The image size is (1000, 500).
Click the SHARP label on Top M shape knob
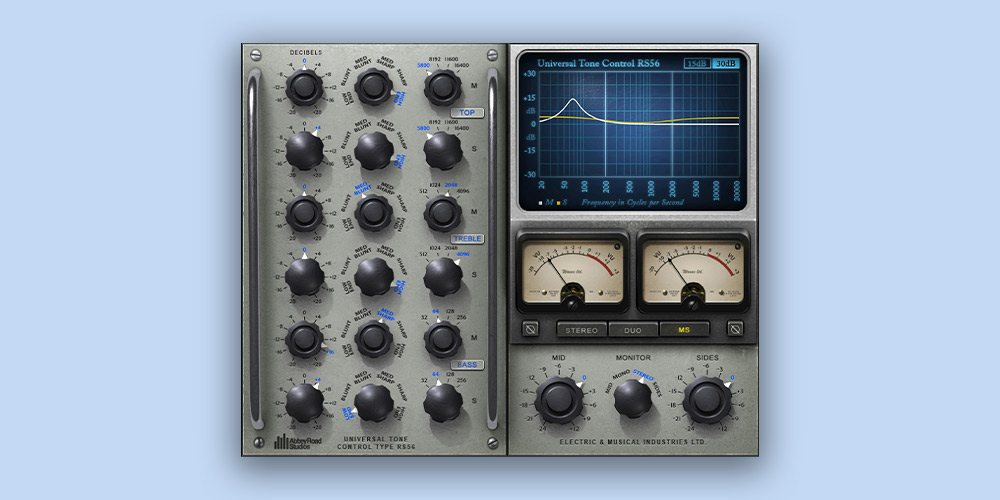[x=402, y=76]
